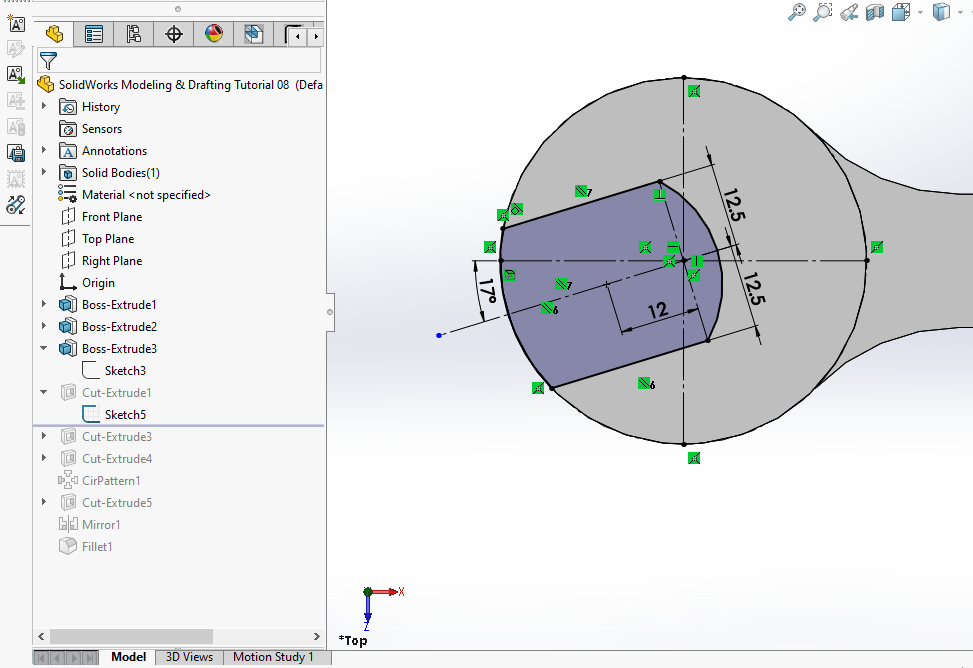This screenshot has width=973, height=668.
Task: Open the Display Style dropdown arrow
Action: (958, 12)
